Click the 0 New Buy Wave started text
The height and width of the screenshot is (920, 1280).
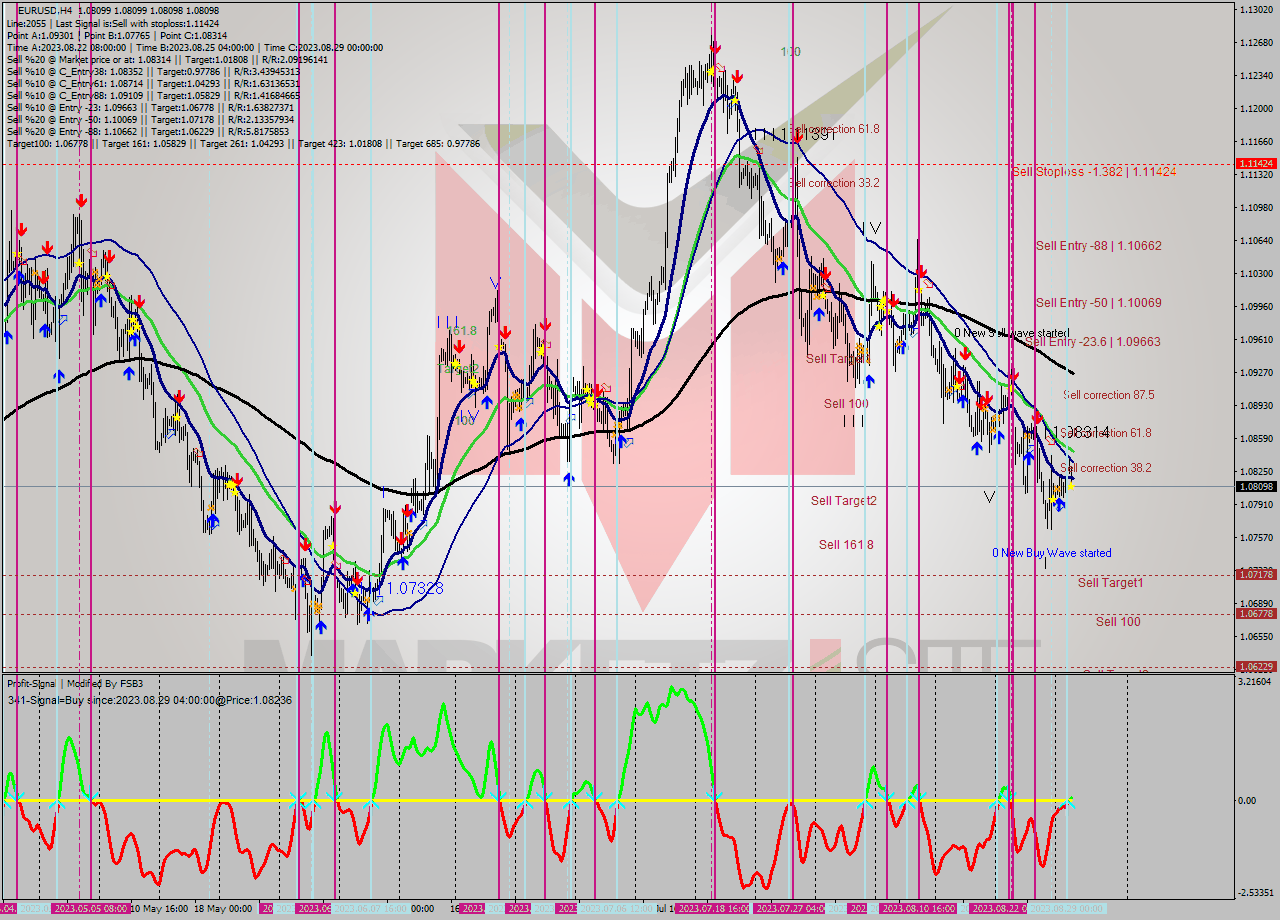[1050, 552]
